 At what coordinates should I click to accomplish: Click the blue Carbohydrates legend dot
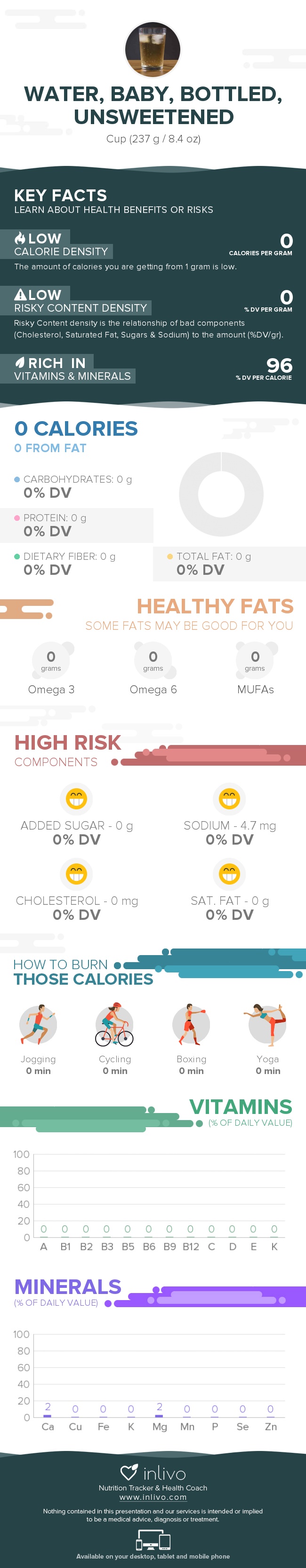(x=17, y=479)
